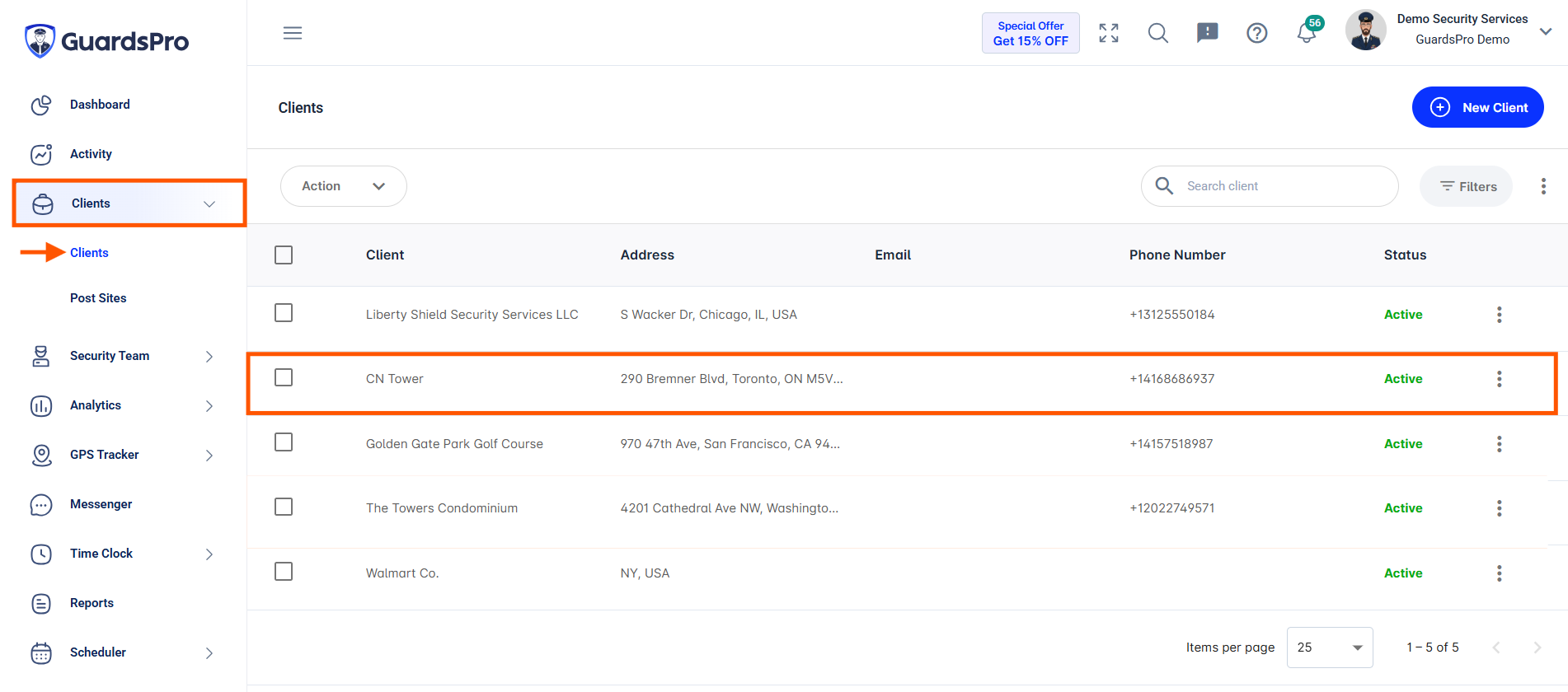Image resolution: width=1568 pixels, height=692 pixels.
Task: Click the Scheduler calendar icon
Action: [x=41, y=653]
